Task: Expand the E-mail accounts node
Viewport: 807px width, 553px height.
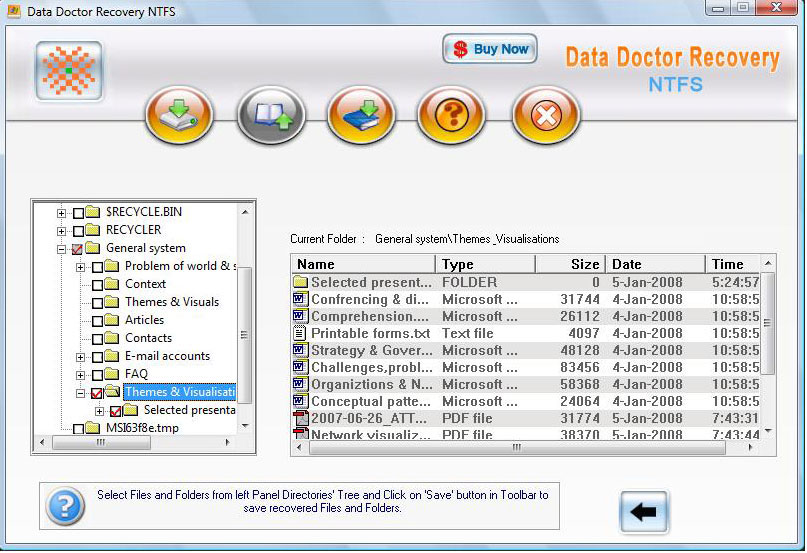Action: tap(80, 357)
